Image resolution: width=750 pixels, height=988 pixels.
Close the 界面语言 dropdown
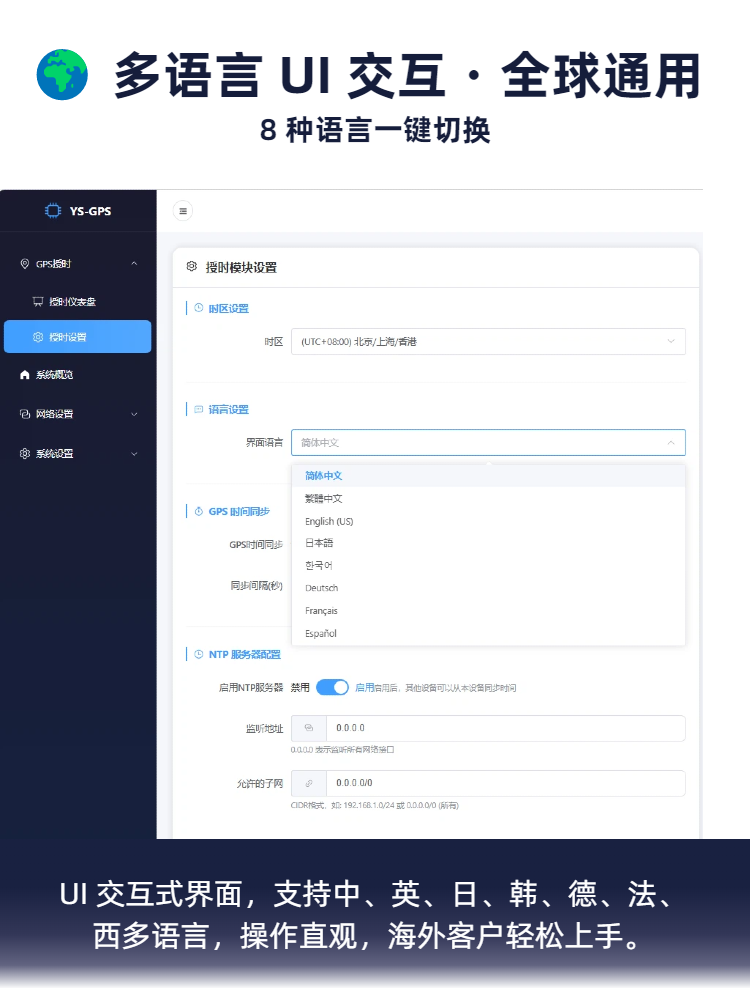488,442
